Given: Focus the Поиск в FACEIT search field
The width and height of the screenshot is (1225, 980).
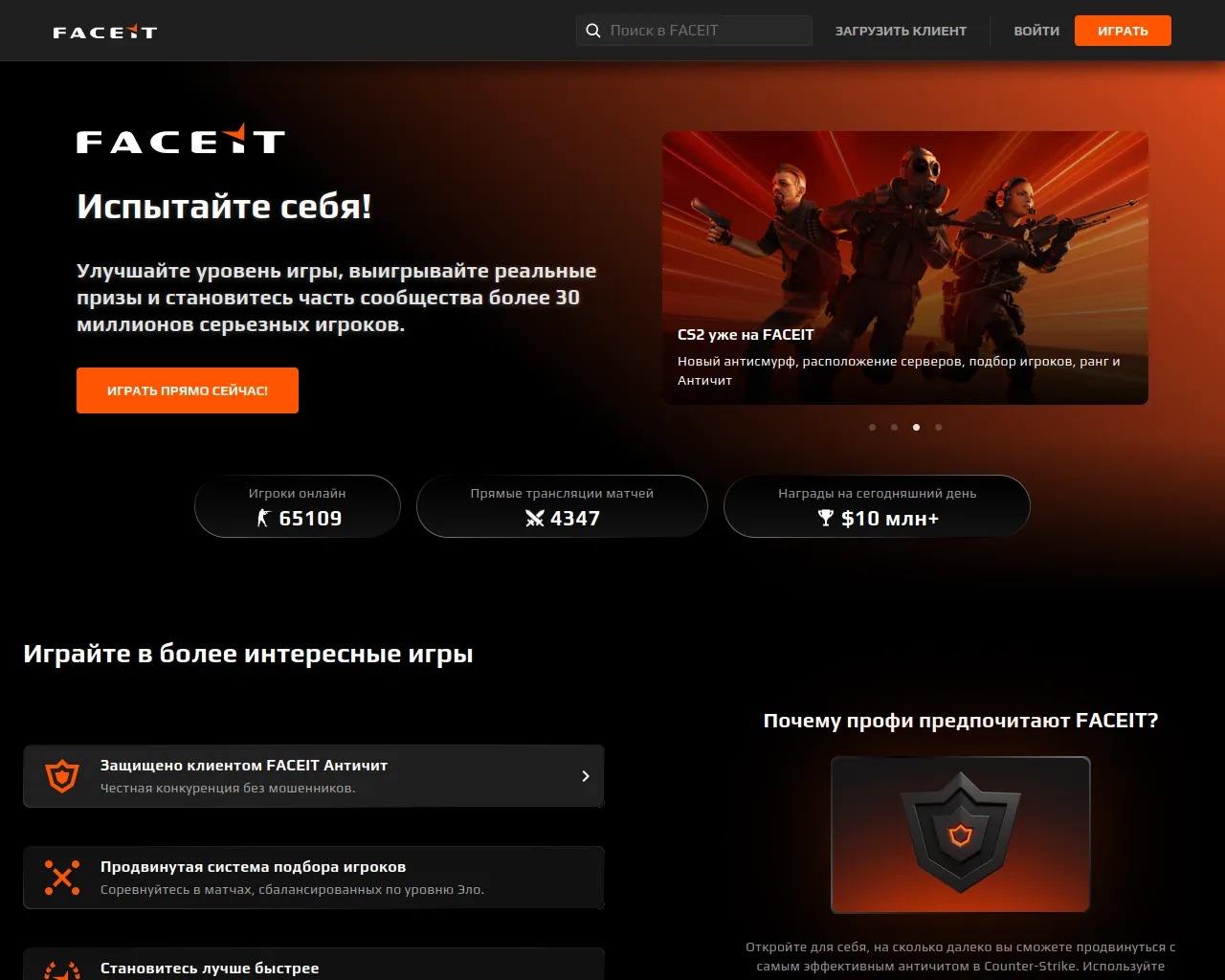Looking at the screenshot, I should [x=694, y=31].
